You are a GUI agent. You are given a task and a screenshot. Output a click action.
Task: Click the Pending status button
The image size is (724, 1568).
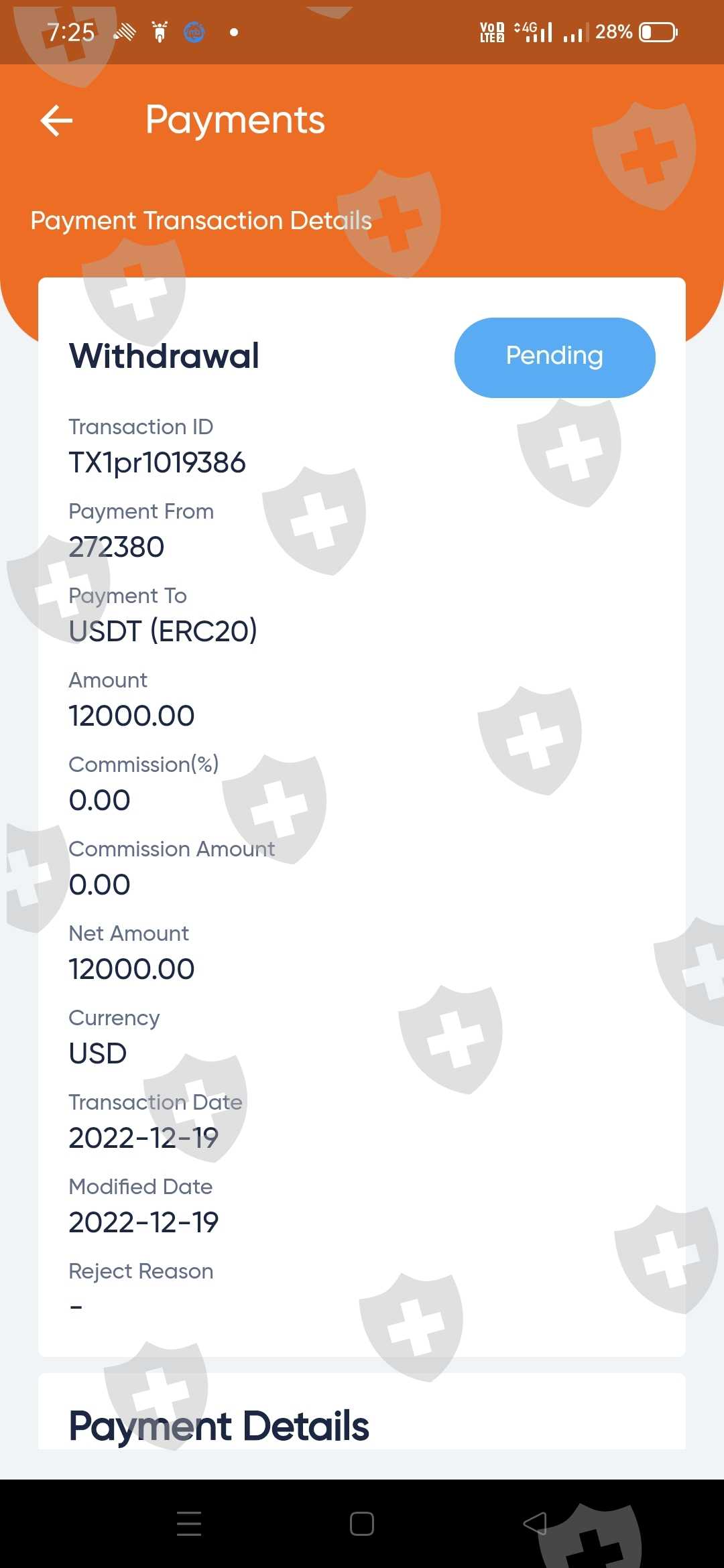click(554, 357)
